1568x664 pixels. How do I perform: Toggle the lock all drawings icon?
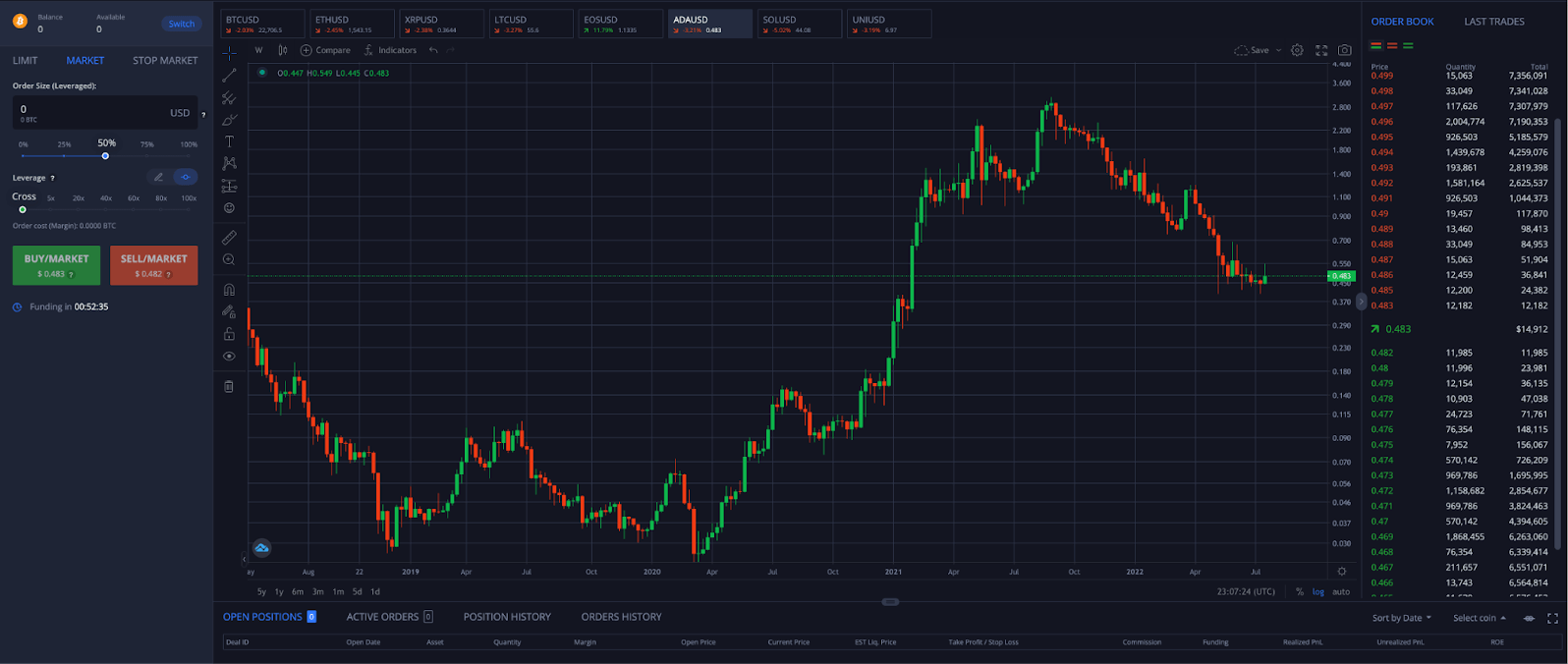[229, 334]
